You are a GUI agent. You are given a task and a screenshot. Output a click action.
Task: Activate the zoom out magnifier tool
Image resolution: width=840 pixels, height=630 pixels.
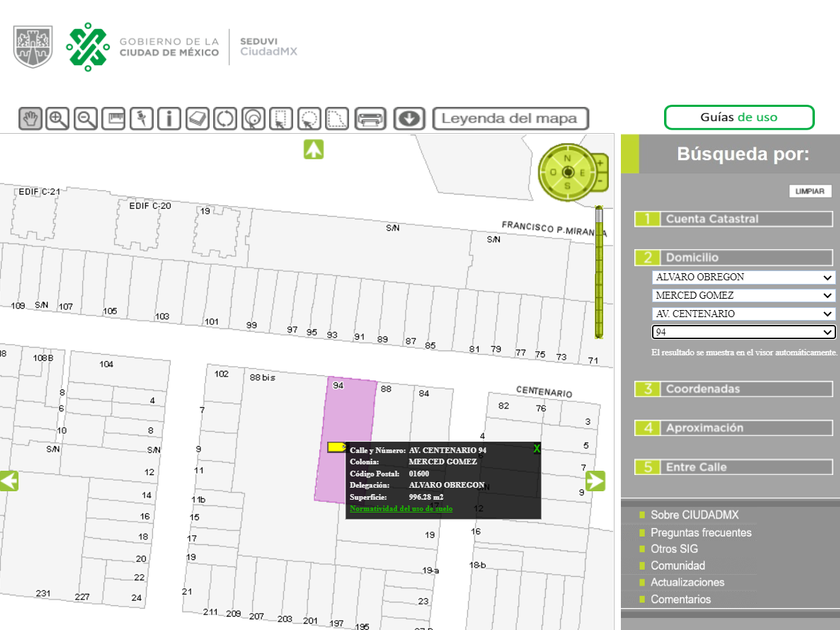pyautogui.click(x=86, y=119)
